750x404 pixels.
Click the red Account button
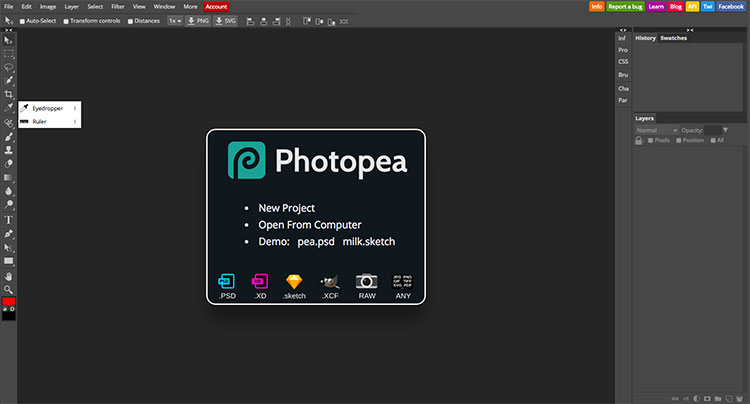coord(216,7)
